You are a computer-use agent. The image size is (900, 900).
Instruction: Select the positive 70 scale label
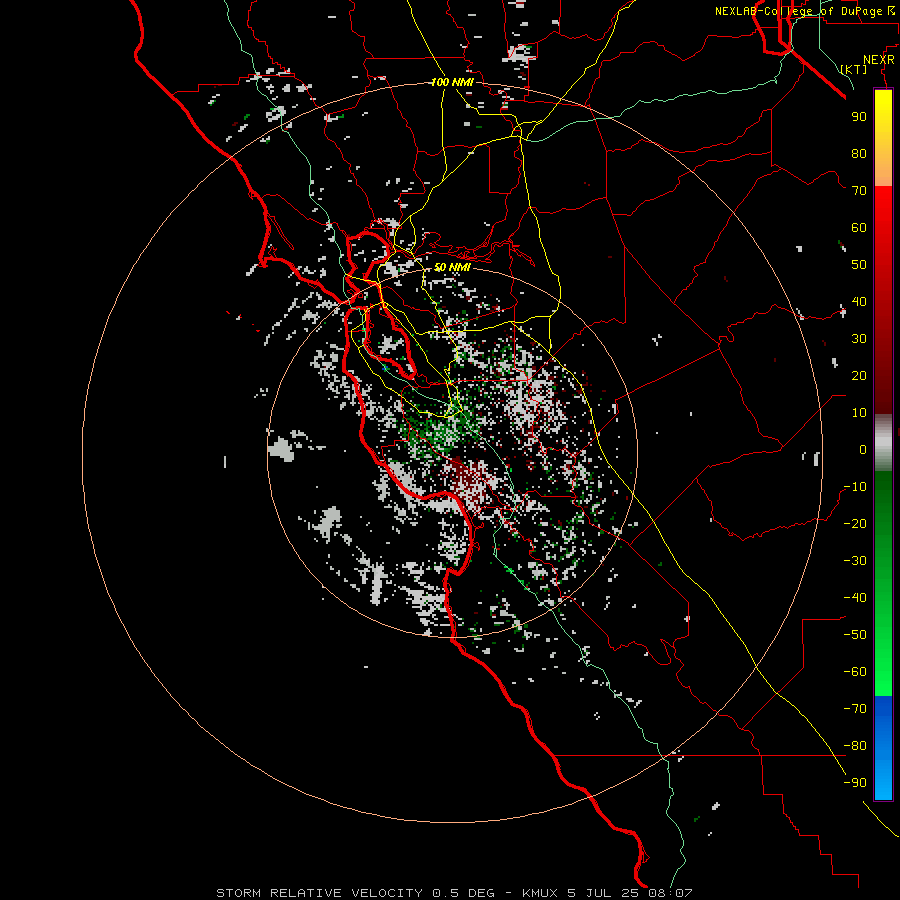[859, 191]
